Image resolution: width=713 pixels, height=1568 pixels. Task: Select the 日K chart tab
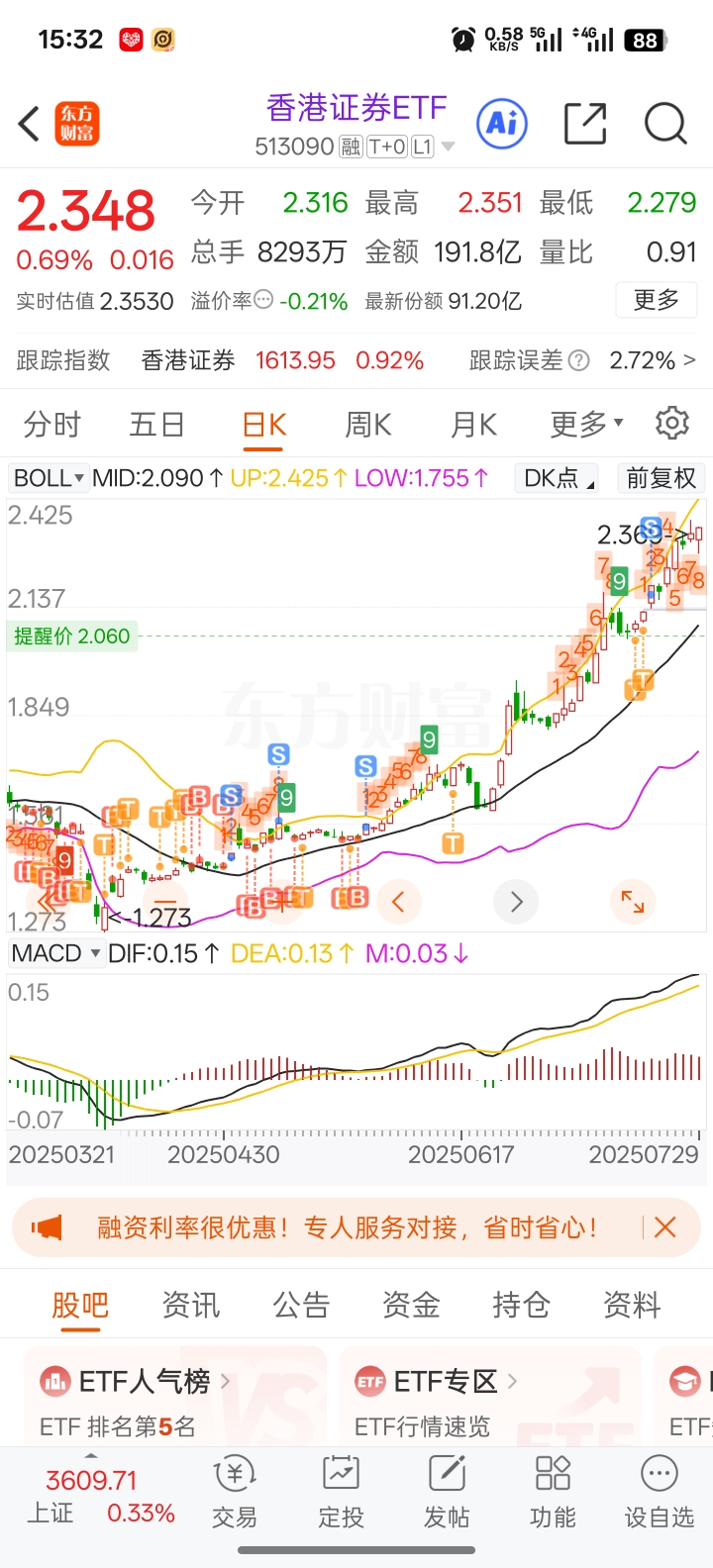coord(264,426)
